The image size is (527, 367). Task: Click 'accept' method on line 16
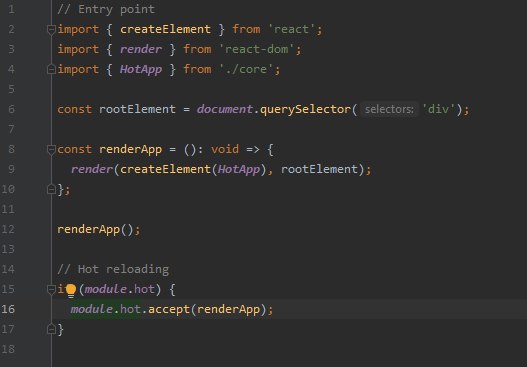[x=169, y=309]
